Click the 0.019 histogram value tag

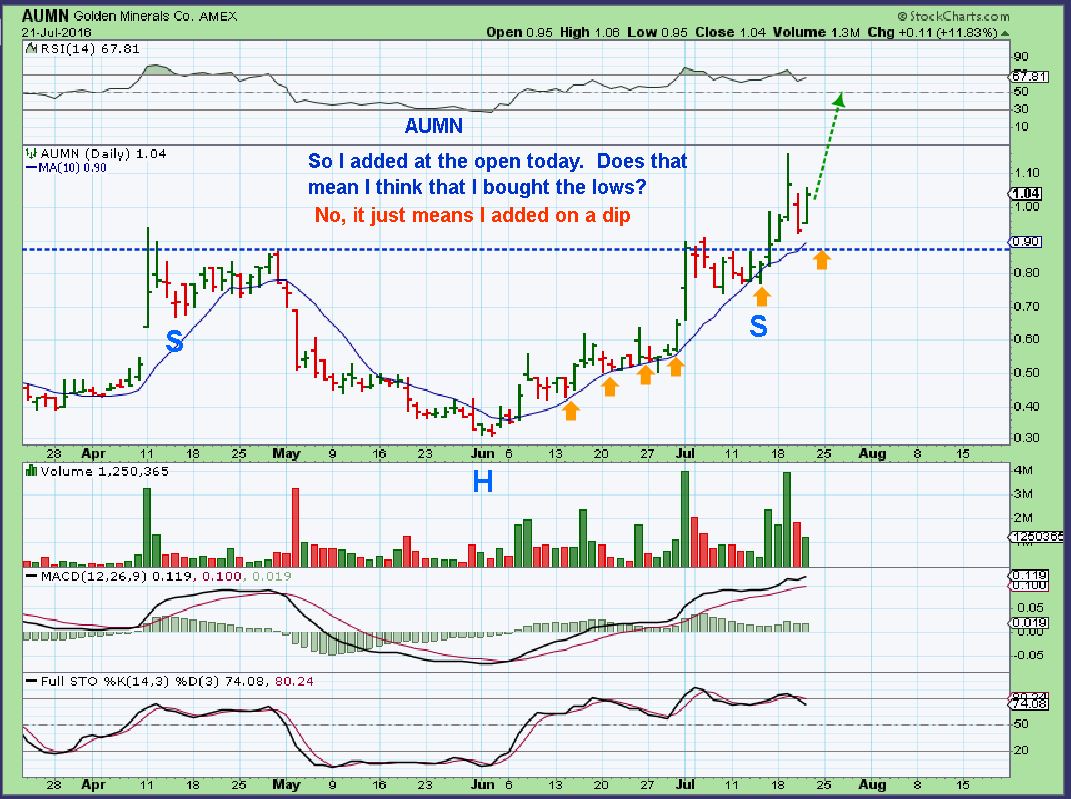point(1029,623)
